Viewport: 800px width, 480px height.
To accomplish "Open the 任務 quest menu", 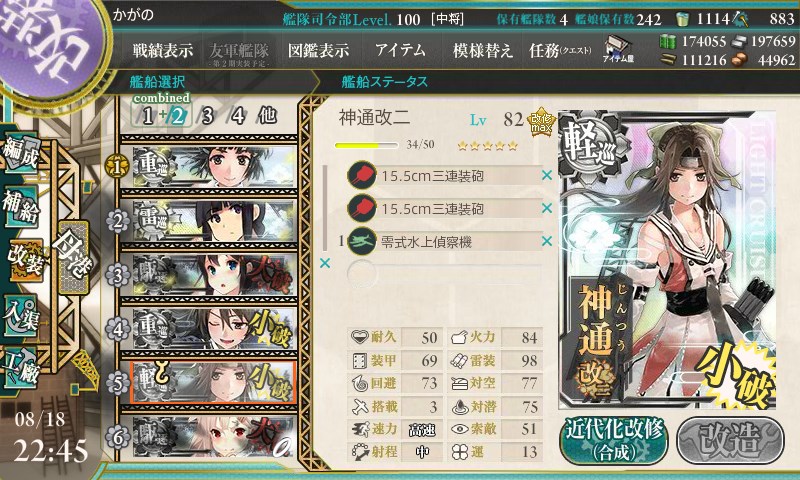I will pyautogui.click(x=560, y=50).
